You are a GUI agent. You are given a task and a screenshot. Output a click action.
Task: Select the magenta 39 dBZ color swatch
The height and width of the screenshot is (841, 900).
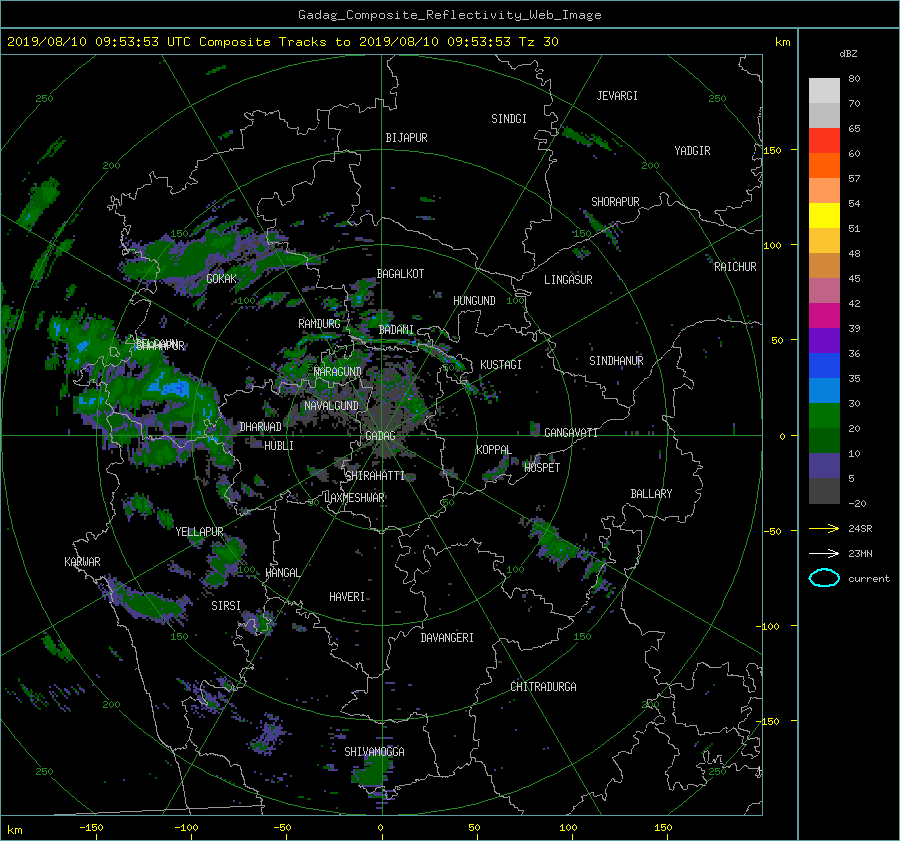point(824,316)
